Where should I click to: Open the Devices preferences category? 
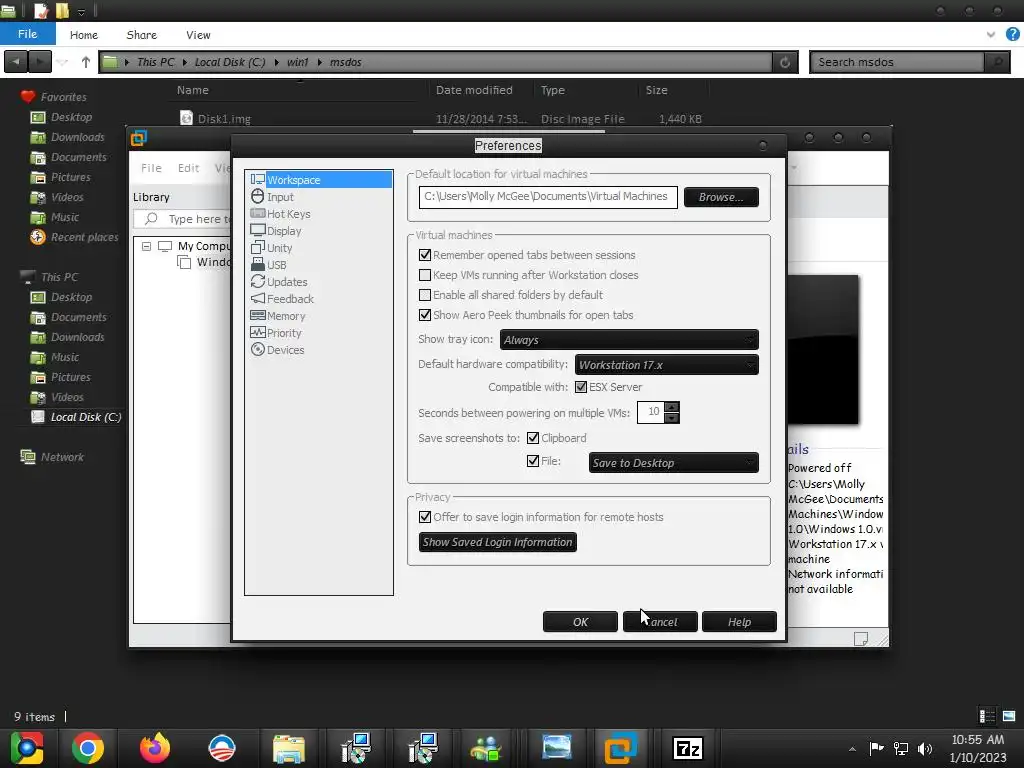pyautogui.click(x=278, y=349)
